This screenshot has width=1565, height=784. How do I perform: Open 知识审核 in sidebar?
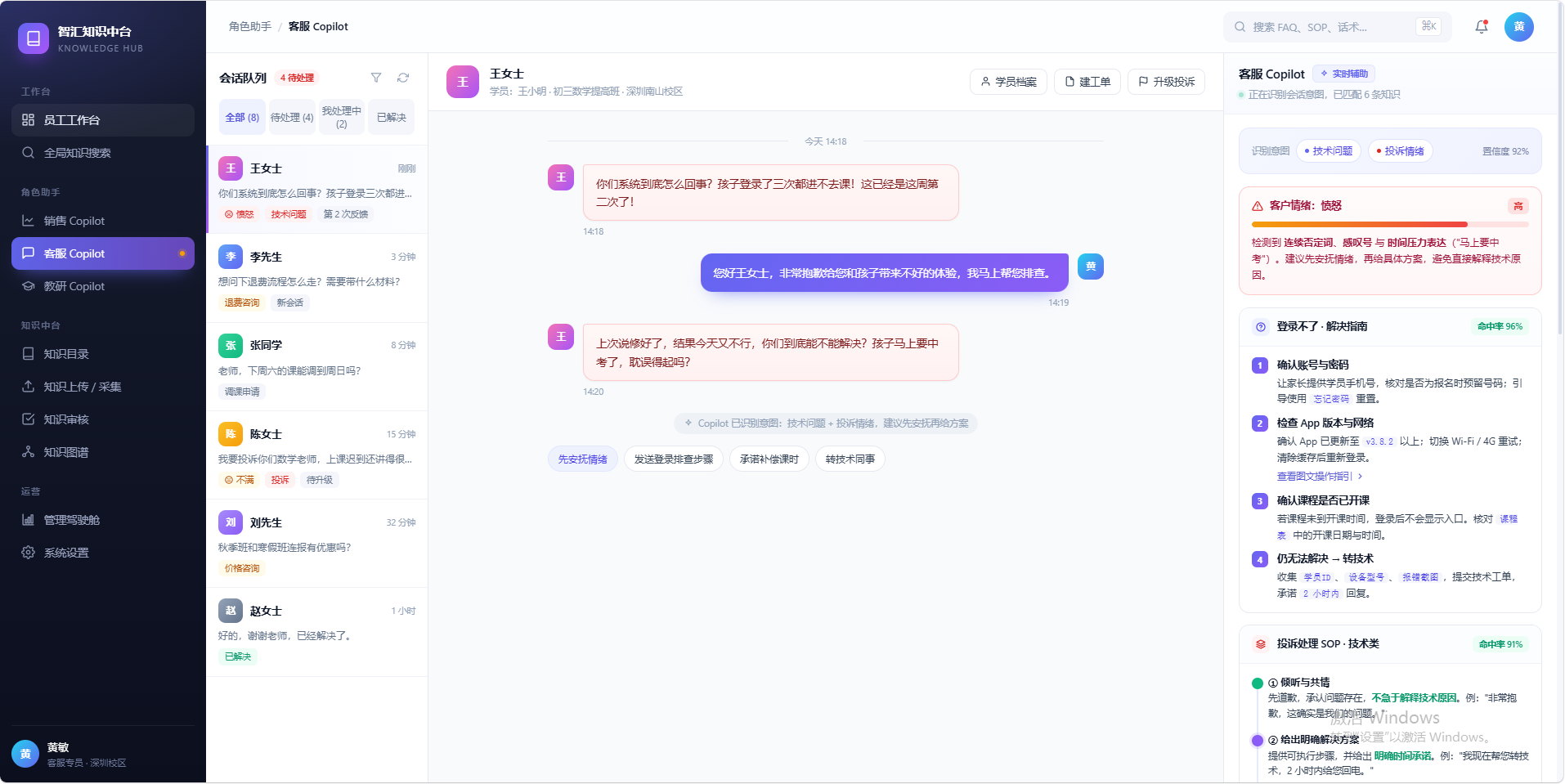click(x=103, y=419)
